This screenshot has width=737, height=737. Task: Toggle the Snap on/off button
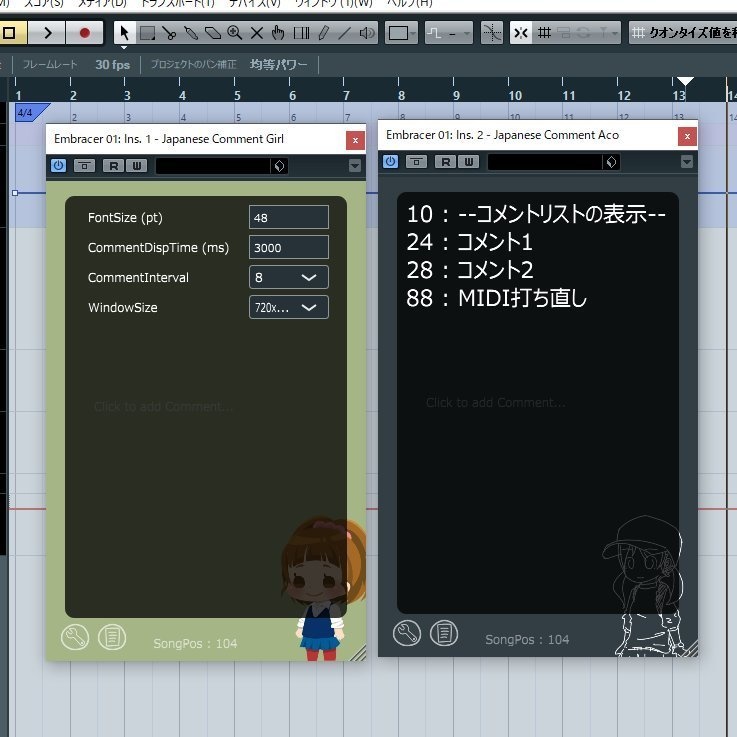[521, 33]
